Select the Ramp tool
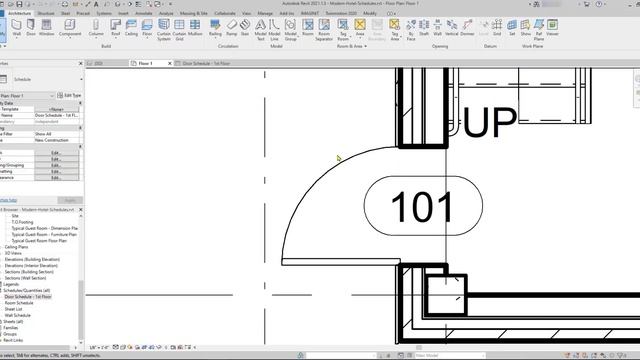Screen dimensions: 640x360 pyautogui.click(x=231, y=27)
